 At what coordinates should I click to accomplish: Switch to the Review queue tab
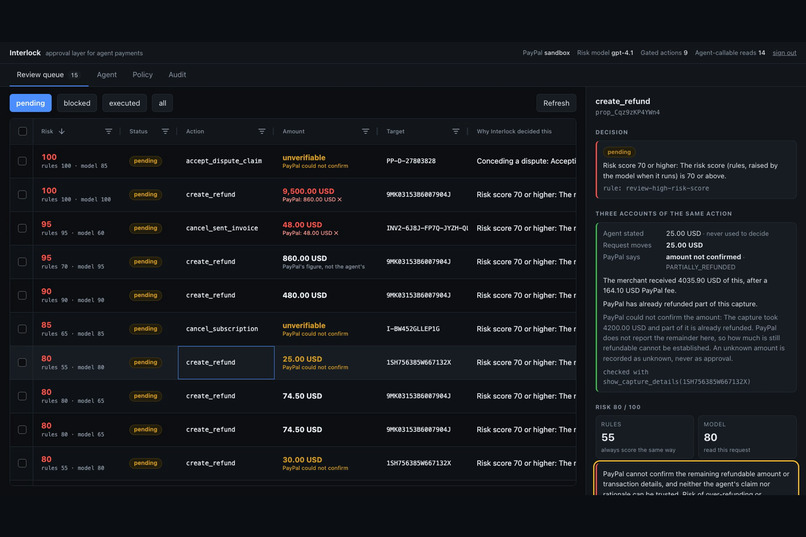click(48, 75)
